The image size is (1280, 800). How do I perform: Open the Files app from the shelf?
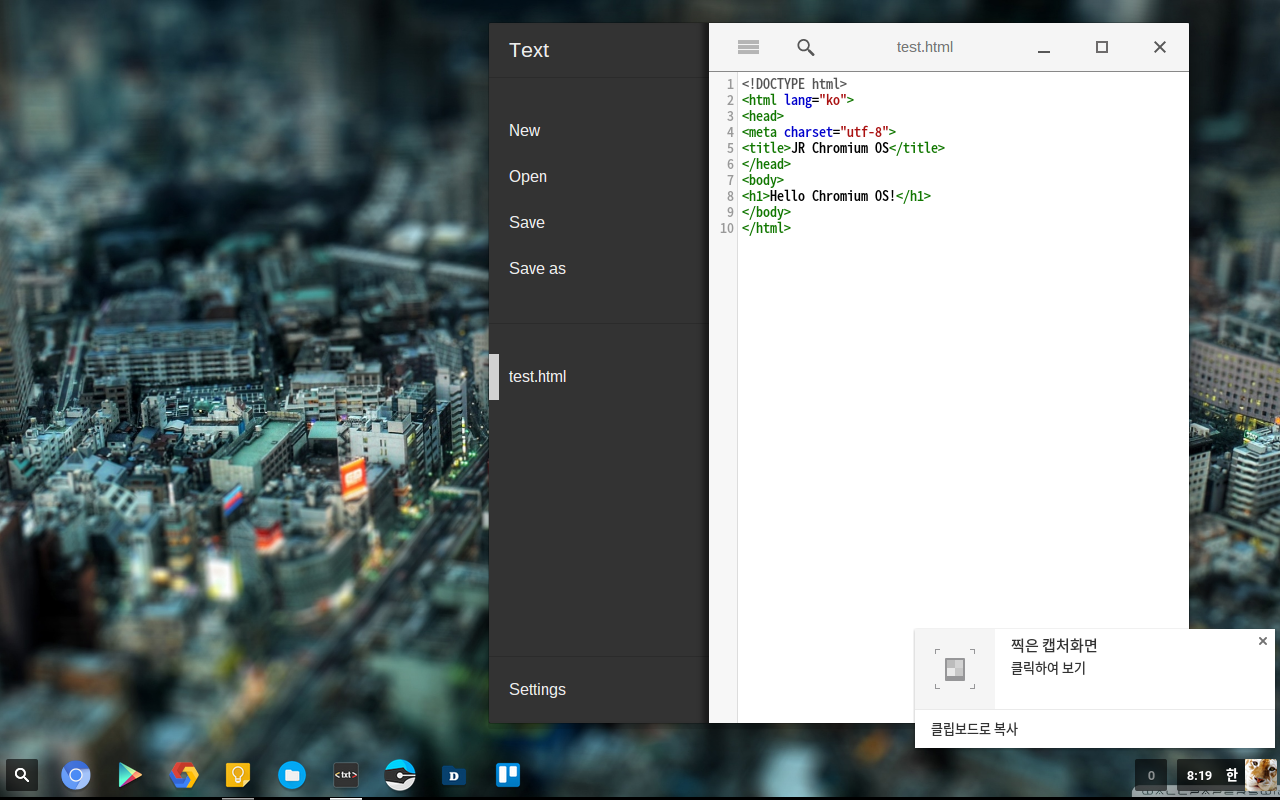tap(292, 775)
